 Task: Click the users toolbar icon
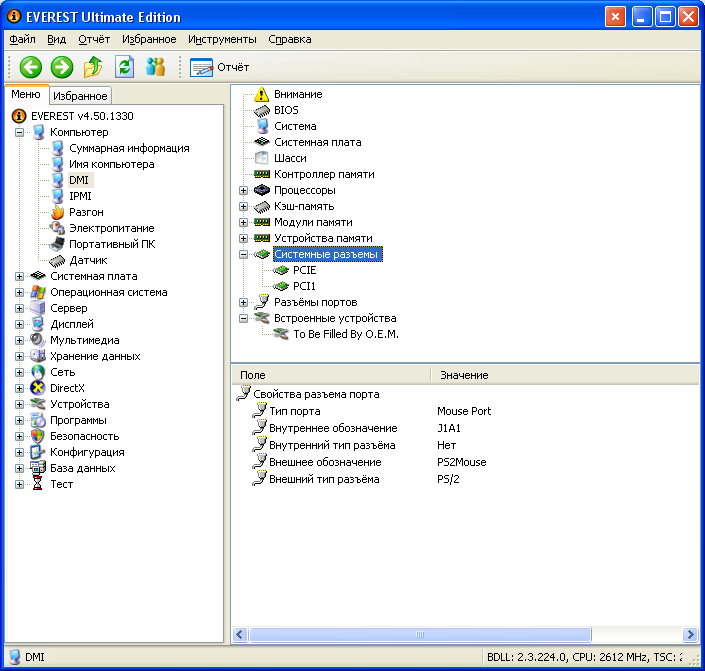[x=156, y=67]
